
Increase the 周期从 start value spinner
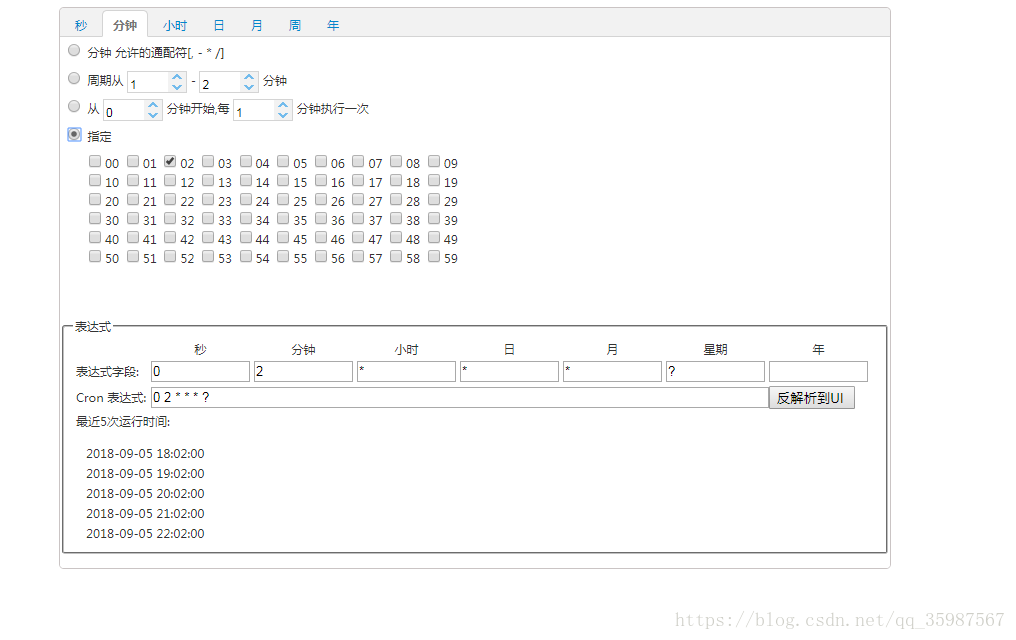[x=177, y=77]
